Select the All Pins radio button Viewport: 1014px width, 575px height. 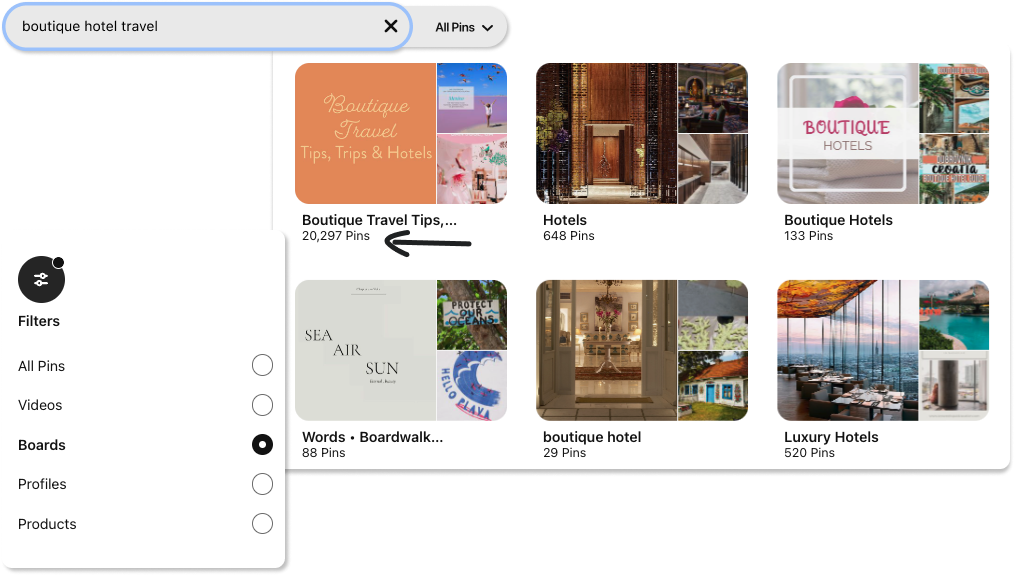pyautogui.click(x=262, y=365)
